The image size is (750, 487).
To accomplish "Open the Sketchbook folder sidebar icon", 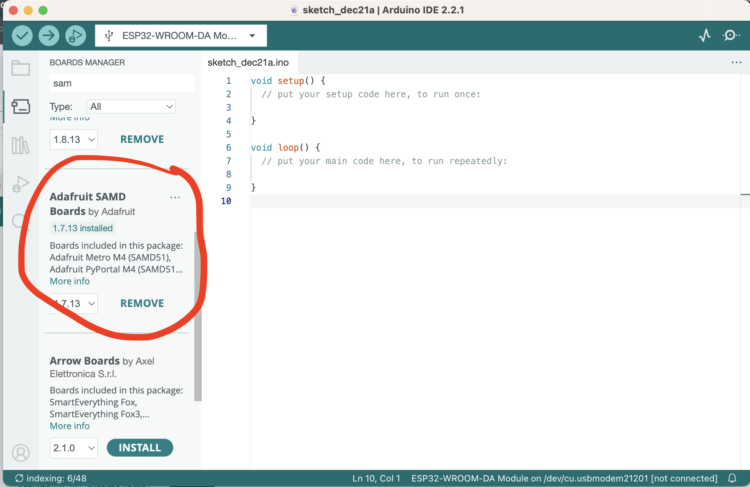I will coord(21,68).
